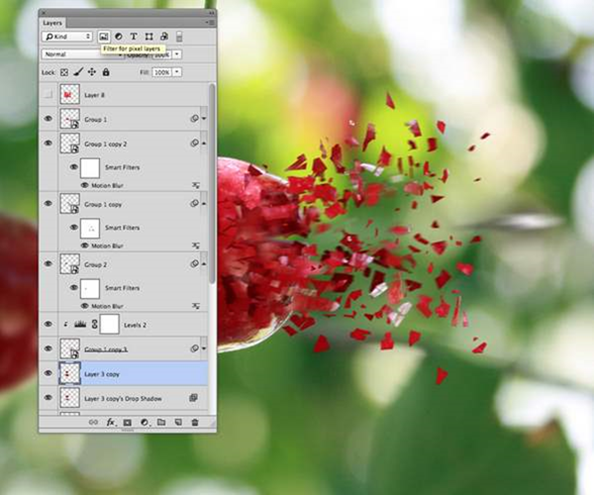Collapse Group 2 smart filters arrow
The height and width of the screenshot is (495, 594).
click(204, 264)
